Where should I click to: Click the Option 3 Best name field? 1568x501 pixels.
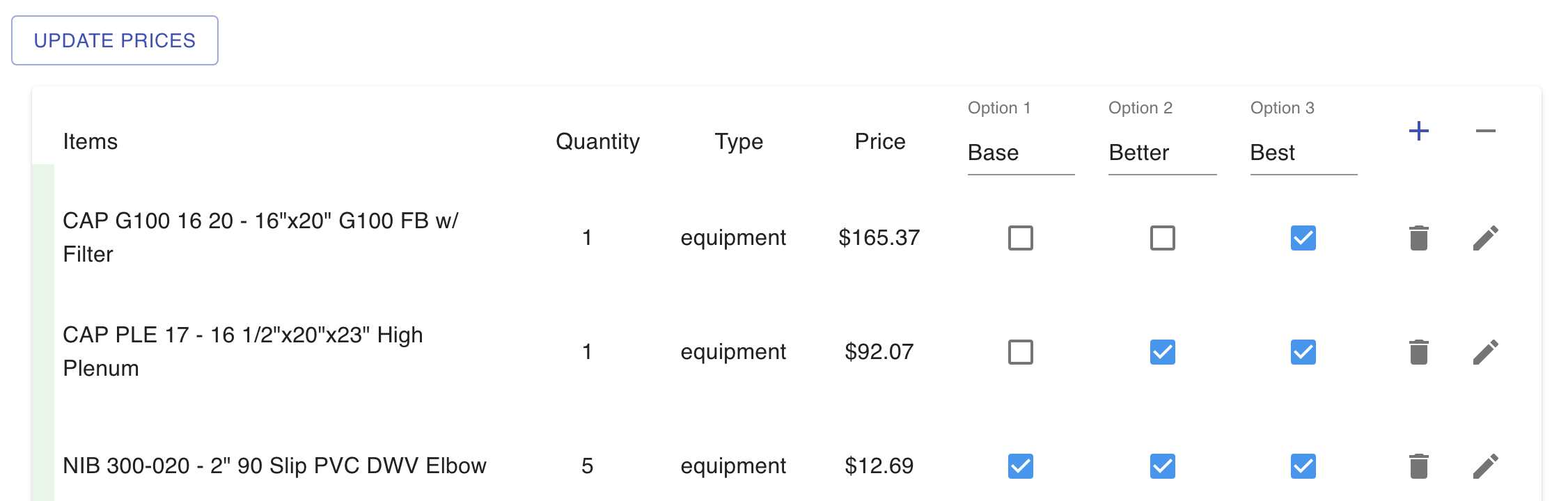point(1303,152)
